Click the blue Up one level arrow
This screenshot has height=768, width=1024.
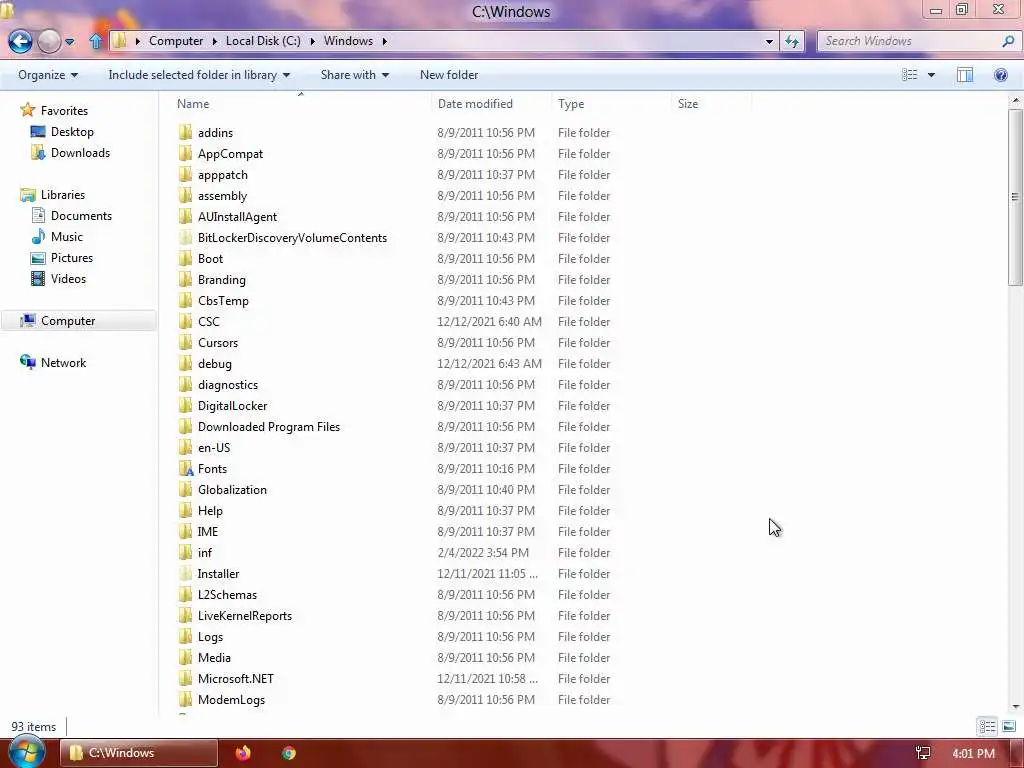click(95, 41)
